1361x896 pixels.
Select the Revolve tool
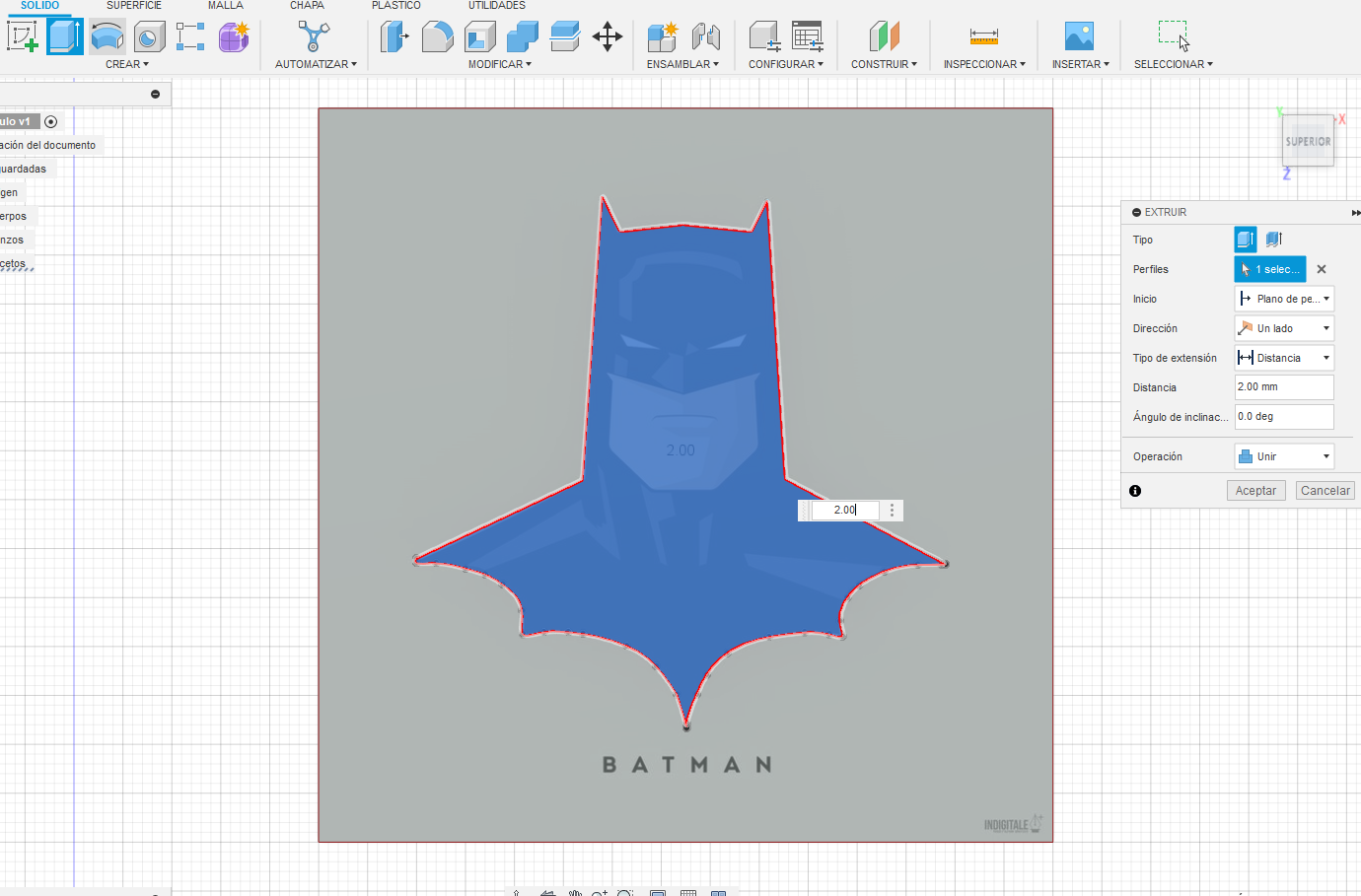(x=107, y=36)
